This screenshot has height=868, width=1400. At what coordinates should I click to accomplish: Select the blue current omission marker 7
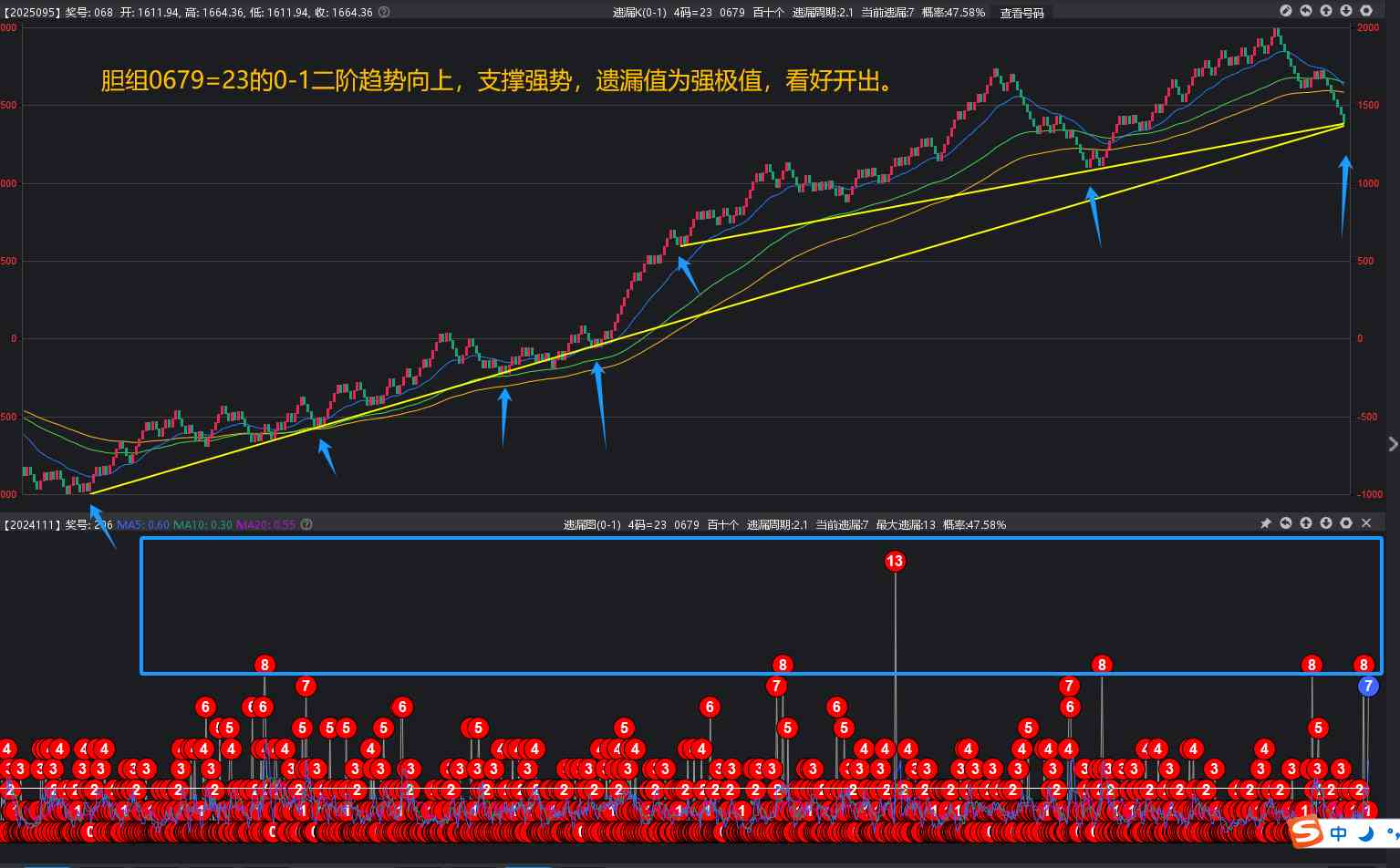pyautogui.click(x=1367, y=687)
